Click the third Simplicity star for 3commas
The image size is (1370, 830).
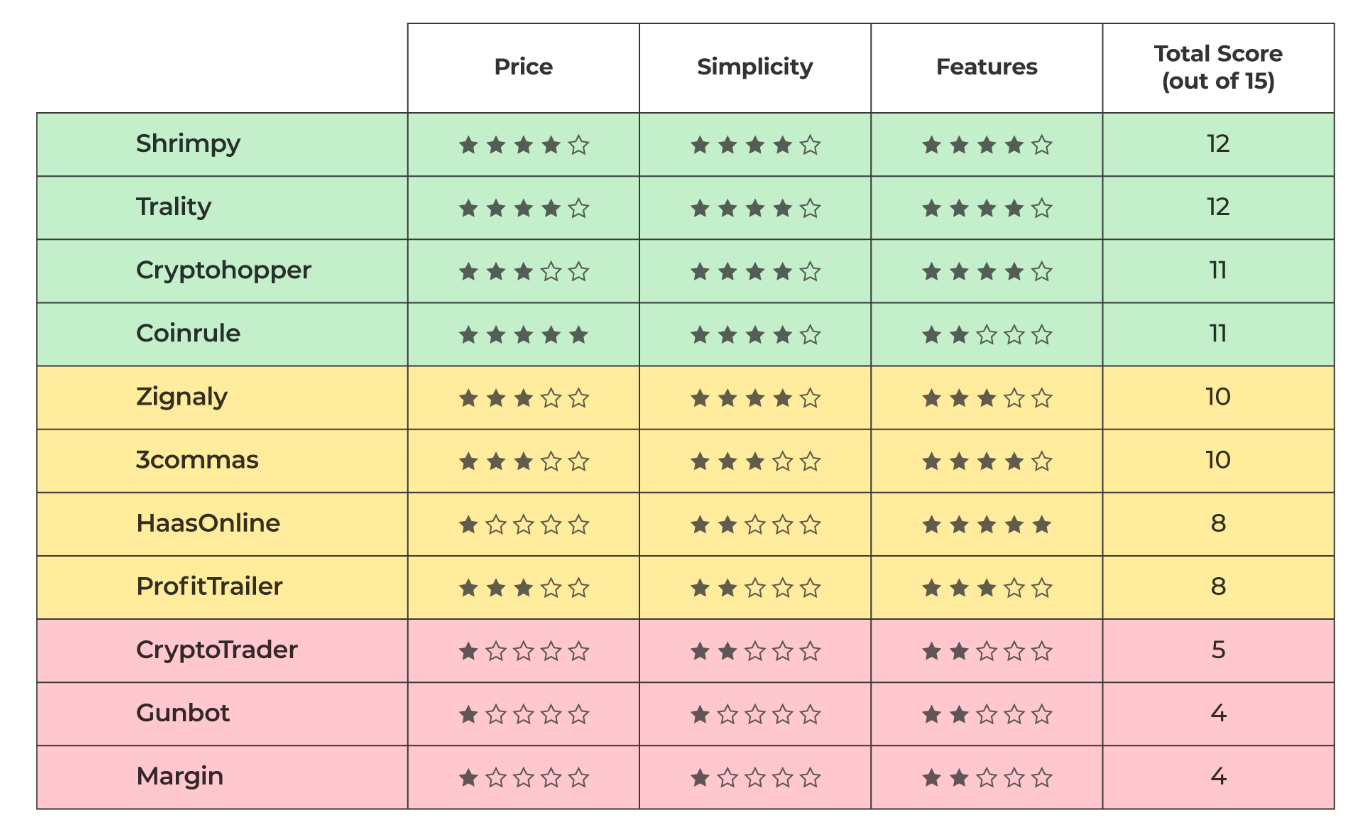coord(755,461)
